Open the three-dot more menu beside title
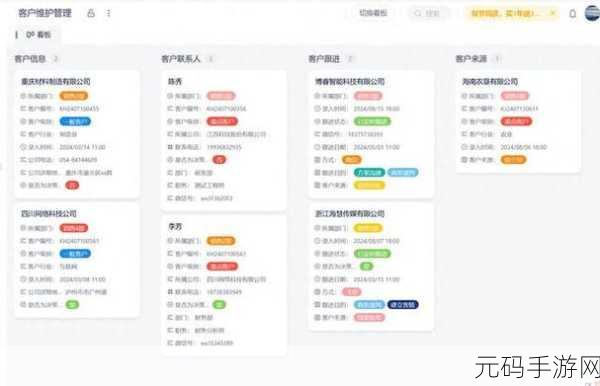 point(109,13)
